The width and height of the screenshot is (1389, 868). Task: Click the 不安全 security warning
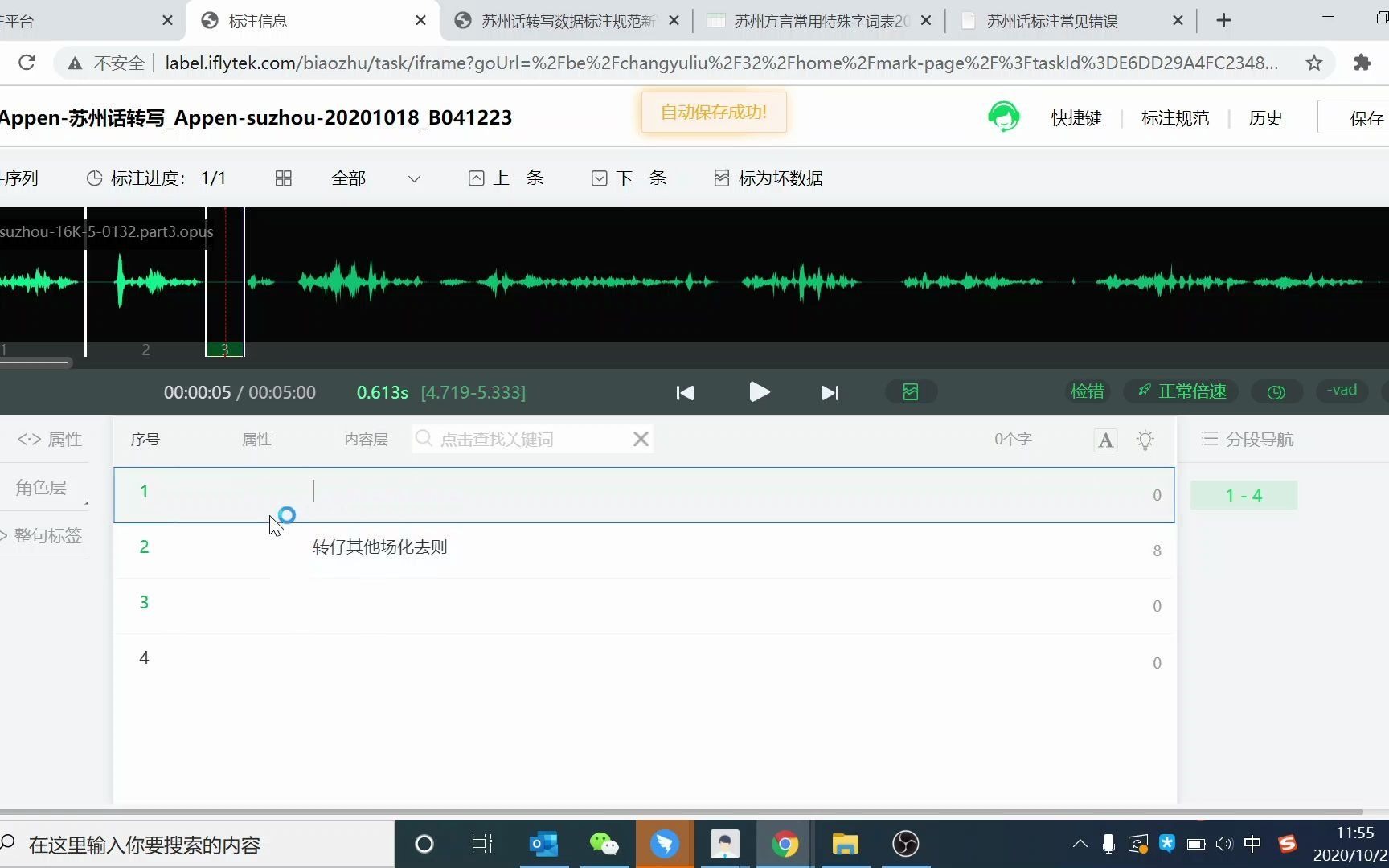coord(106,63)
